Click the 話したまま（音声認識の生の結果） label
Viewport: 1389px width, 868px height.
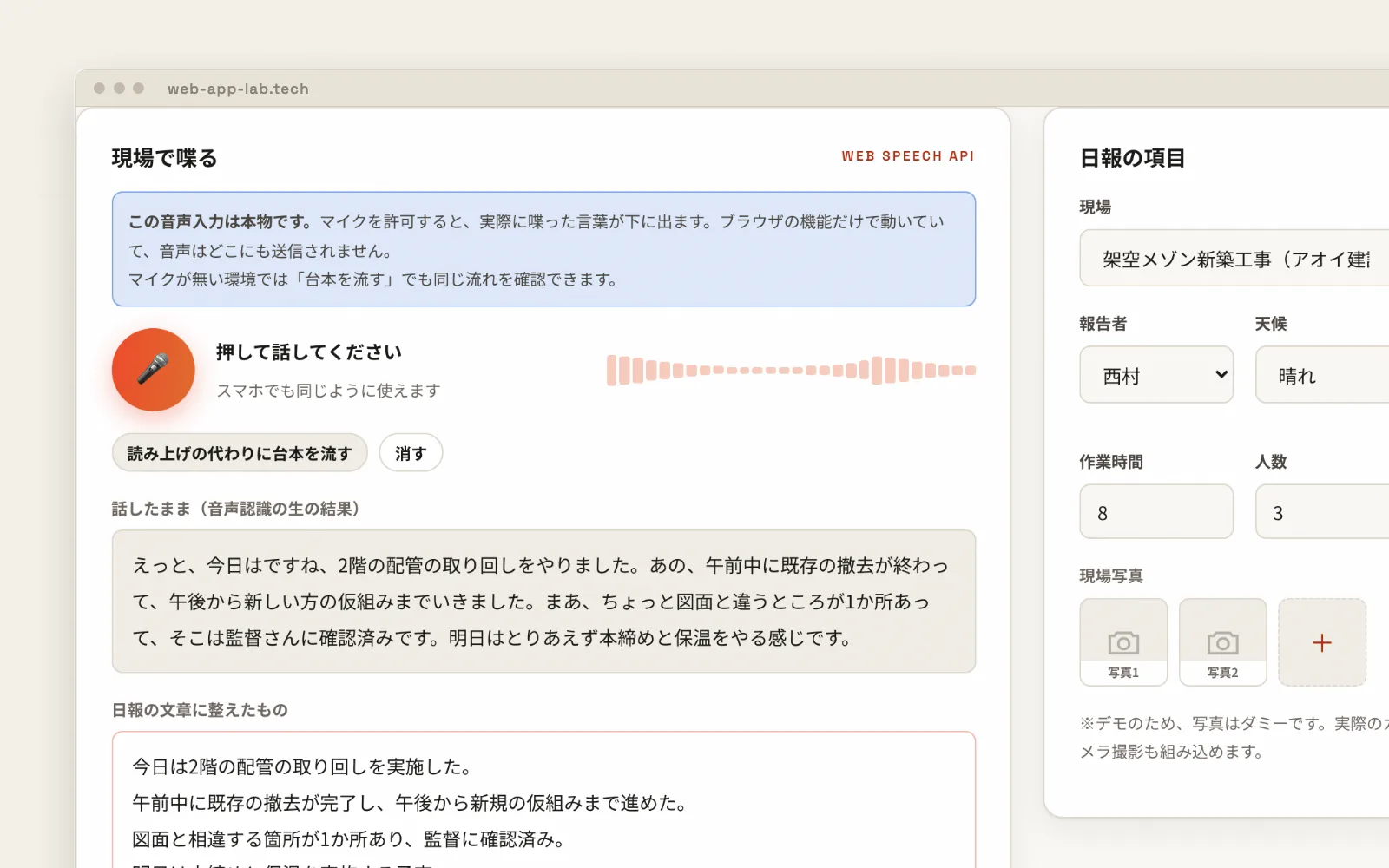pos(235,509)
